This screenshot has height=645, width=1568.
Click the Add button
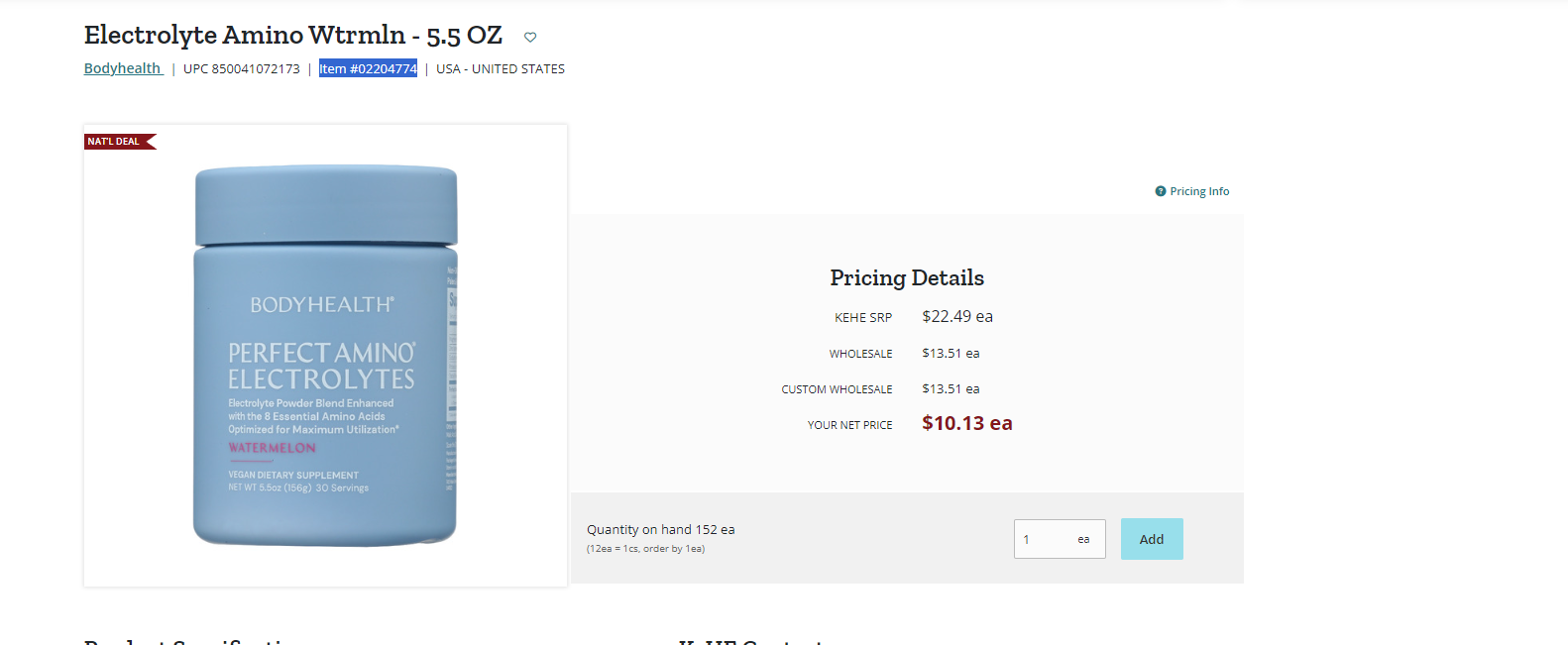point(1152,539)
